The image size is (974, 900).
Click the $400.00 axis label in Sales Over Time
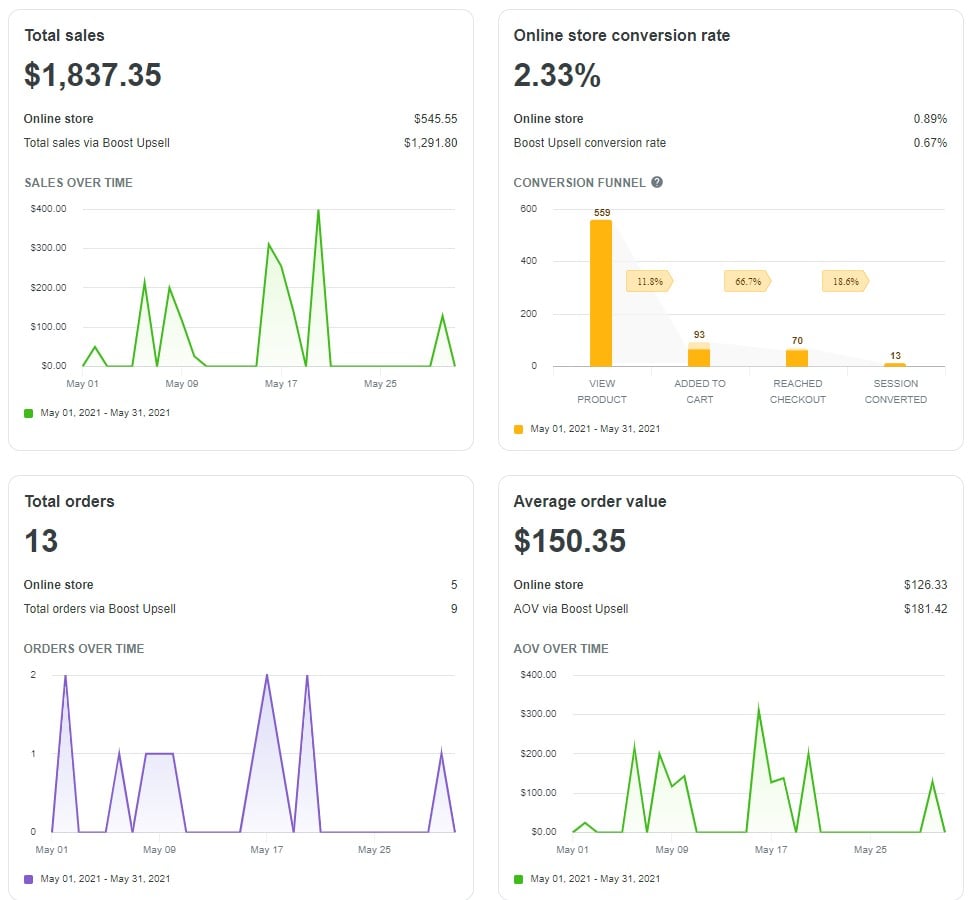(48, 209)
